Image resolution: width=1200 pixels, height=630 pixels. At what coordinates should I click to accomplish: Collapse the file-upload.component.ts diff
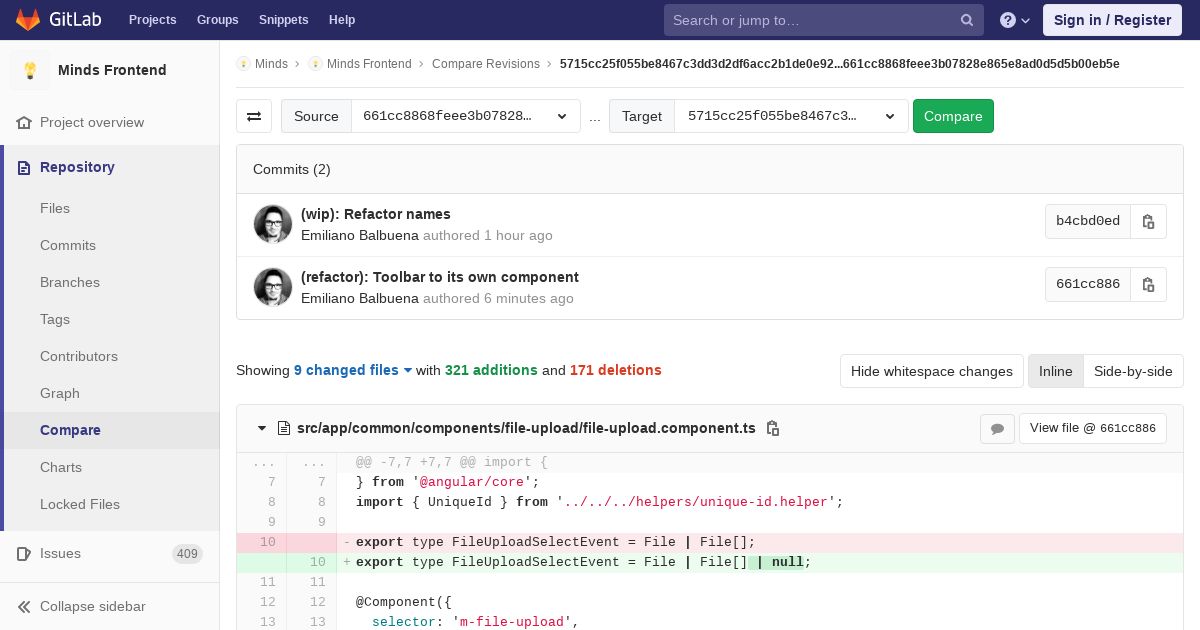click(262, 428)
